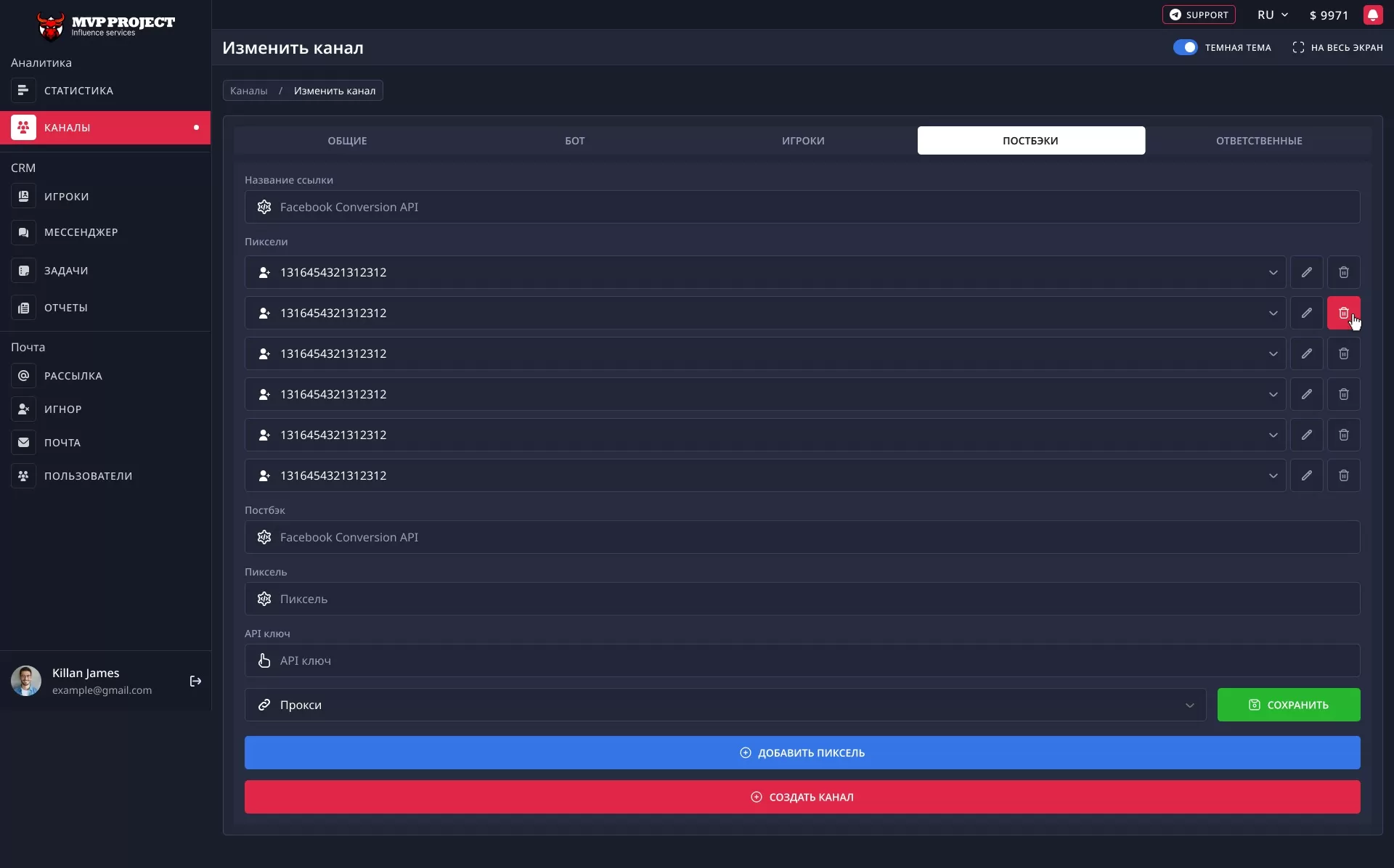Edit the first pixel with pencil icon
Screen dimensions: 1394x868
[x=1306, y=272]
